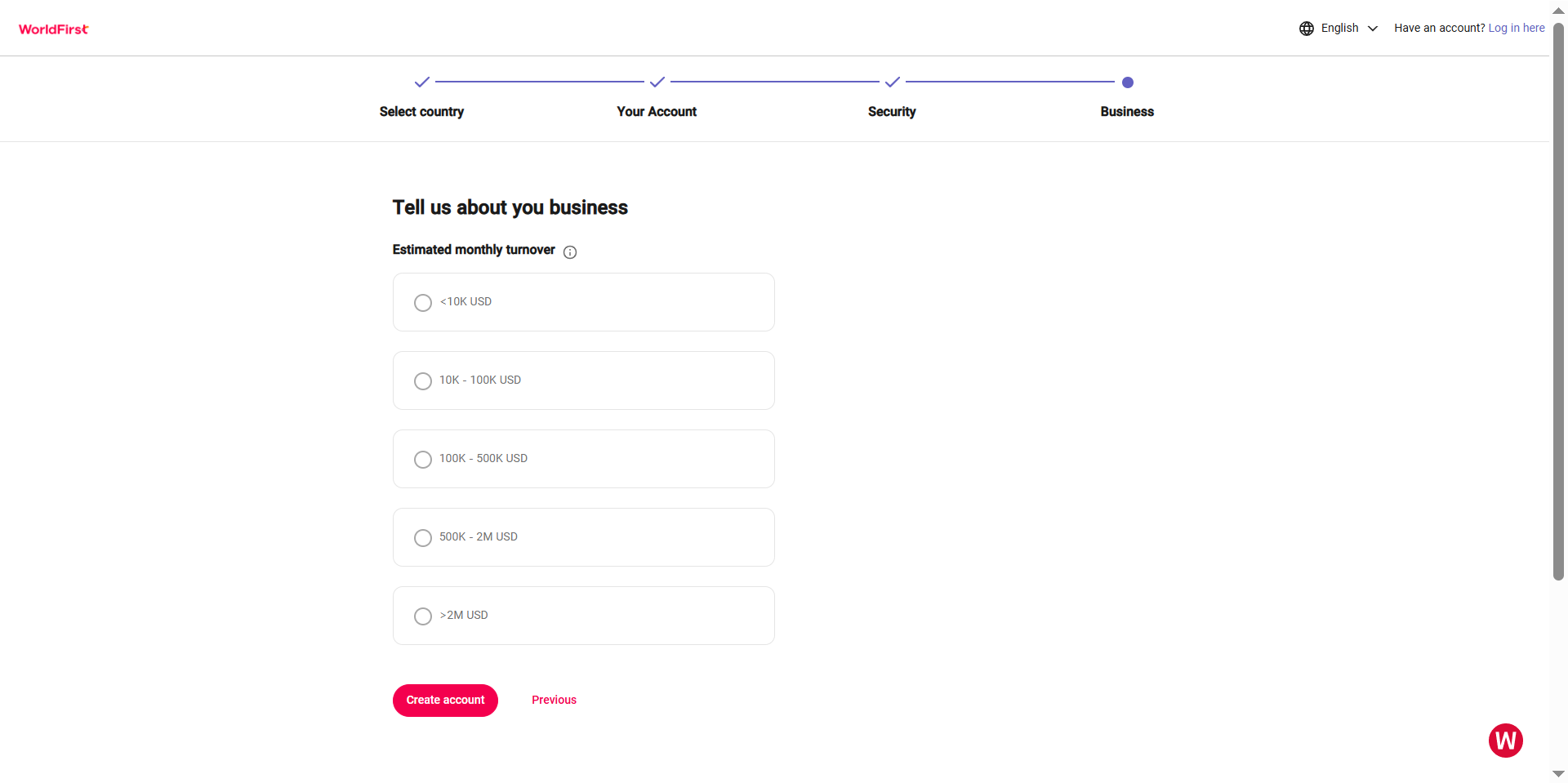The width and height of the screenshot is (1568, 783).
Task: Click the Security step checkmark
Action: 893,82
